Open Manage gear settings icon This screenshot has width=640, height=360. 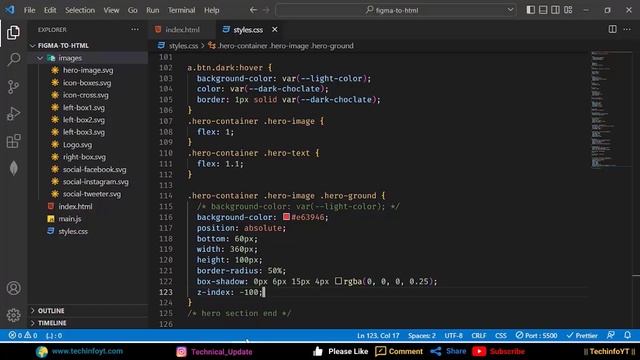tap(13, 315)
